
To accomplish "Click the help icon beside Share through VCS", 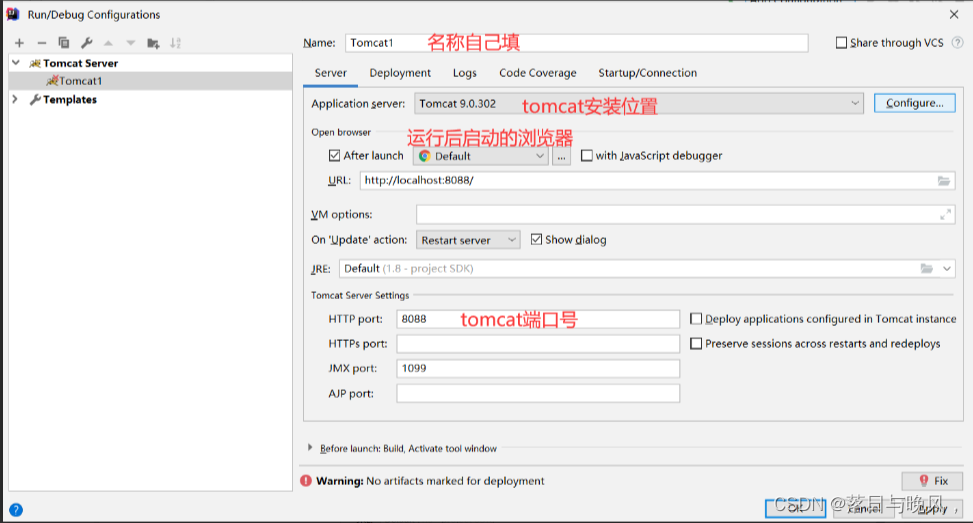I will (x=957, y=42).
